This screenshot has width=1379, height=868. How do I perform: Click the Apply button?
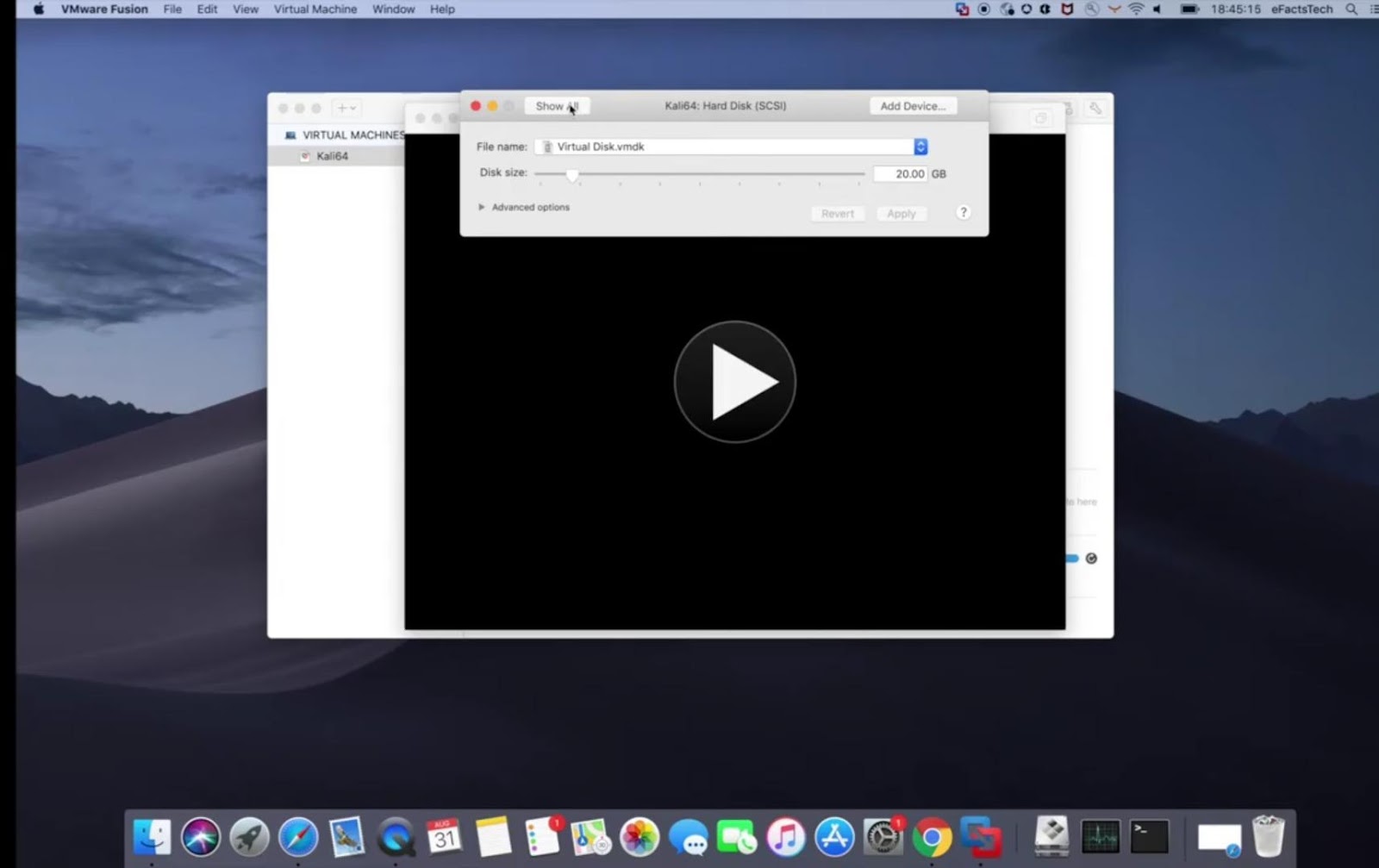click(x=902, y=214)
